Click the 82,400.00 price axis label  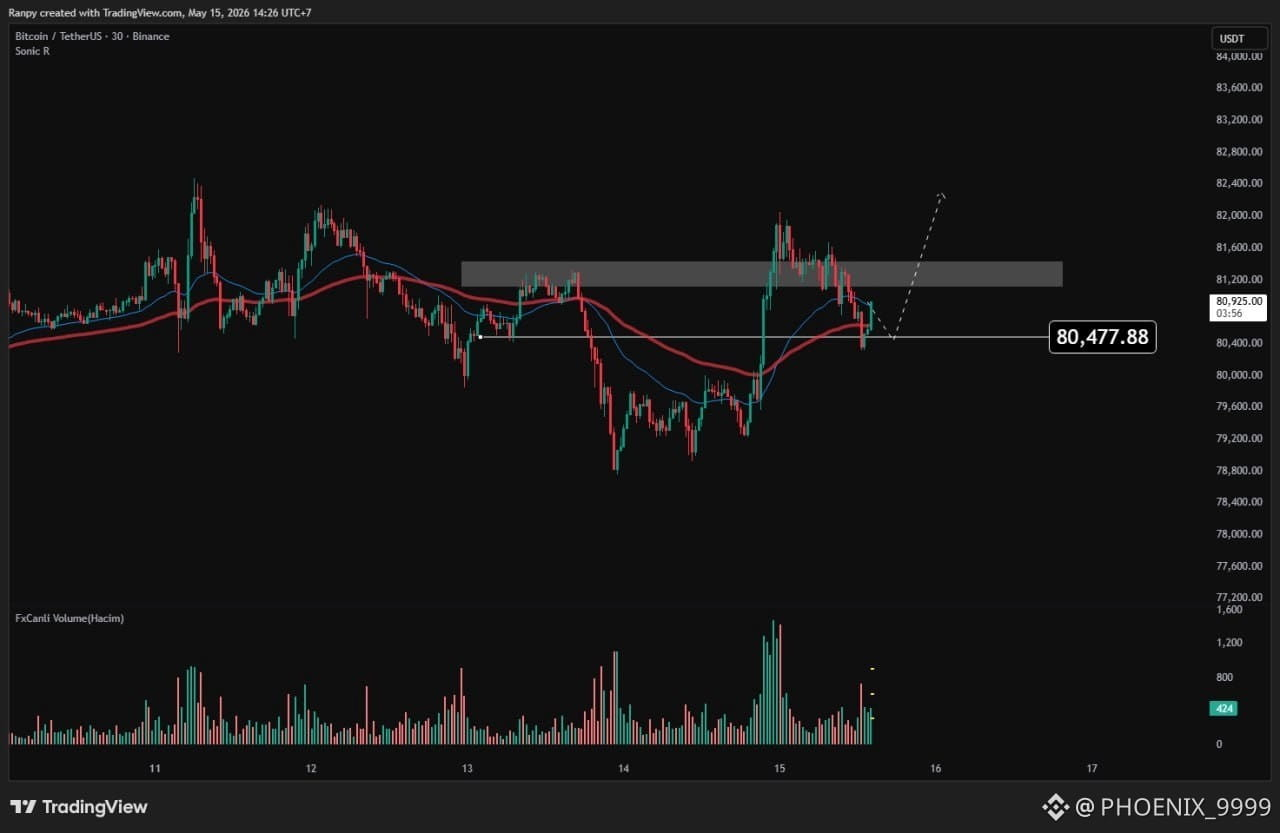tap(1240, 183)
